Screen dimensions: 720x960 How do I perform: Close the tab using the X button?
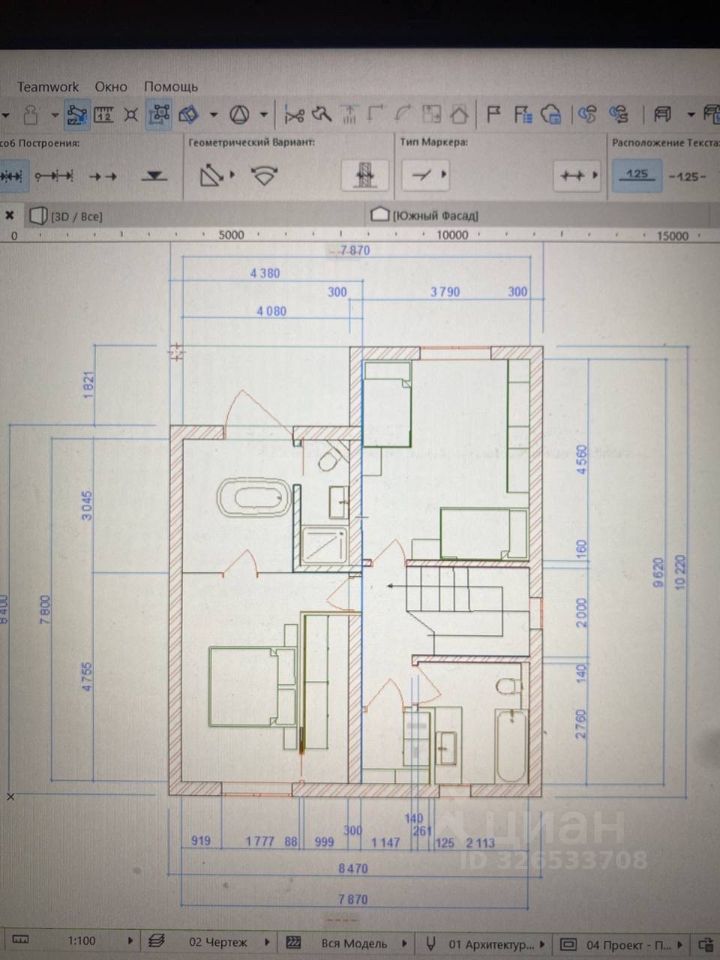point(9,216)
